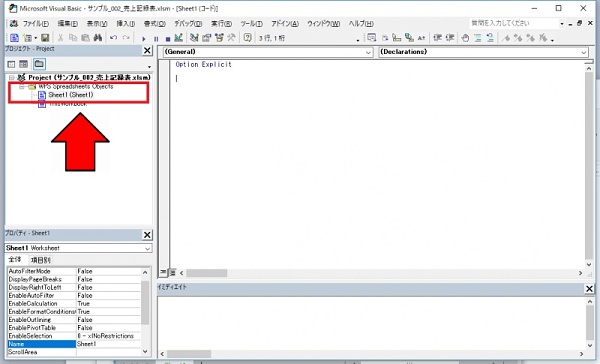Select the Name property row

click(x=74, y=344)
